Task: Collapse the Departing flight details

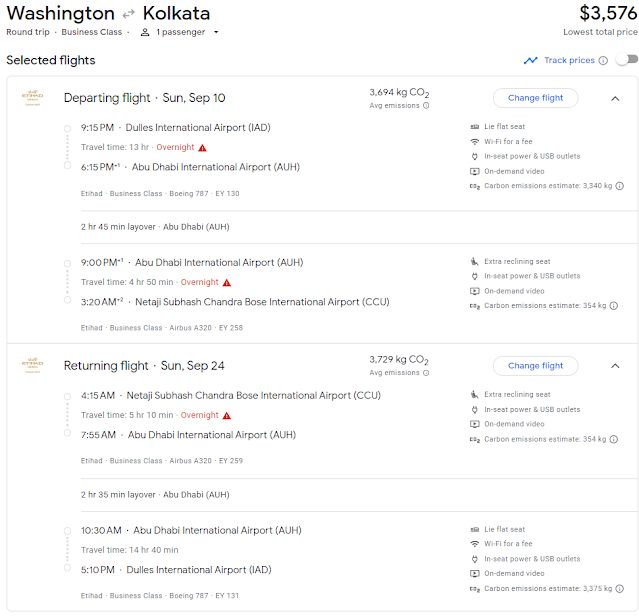Action: [614, 98]
